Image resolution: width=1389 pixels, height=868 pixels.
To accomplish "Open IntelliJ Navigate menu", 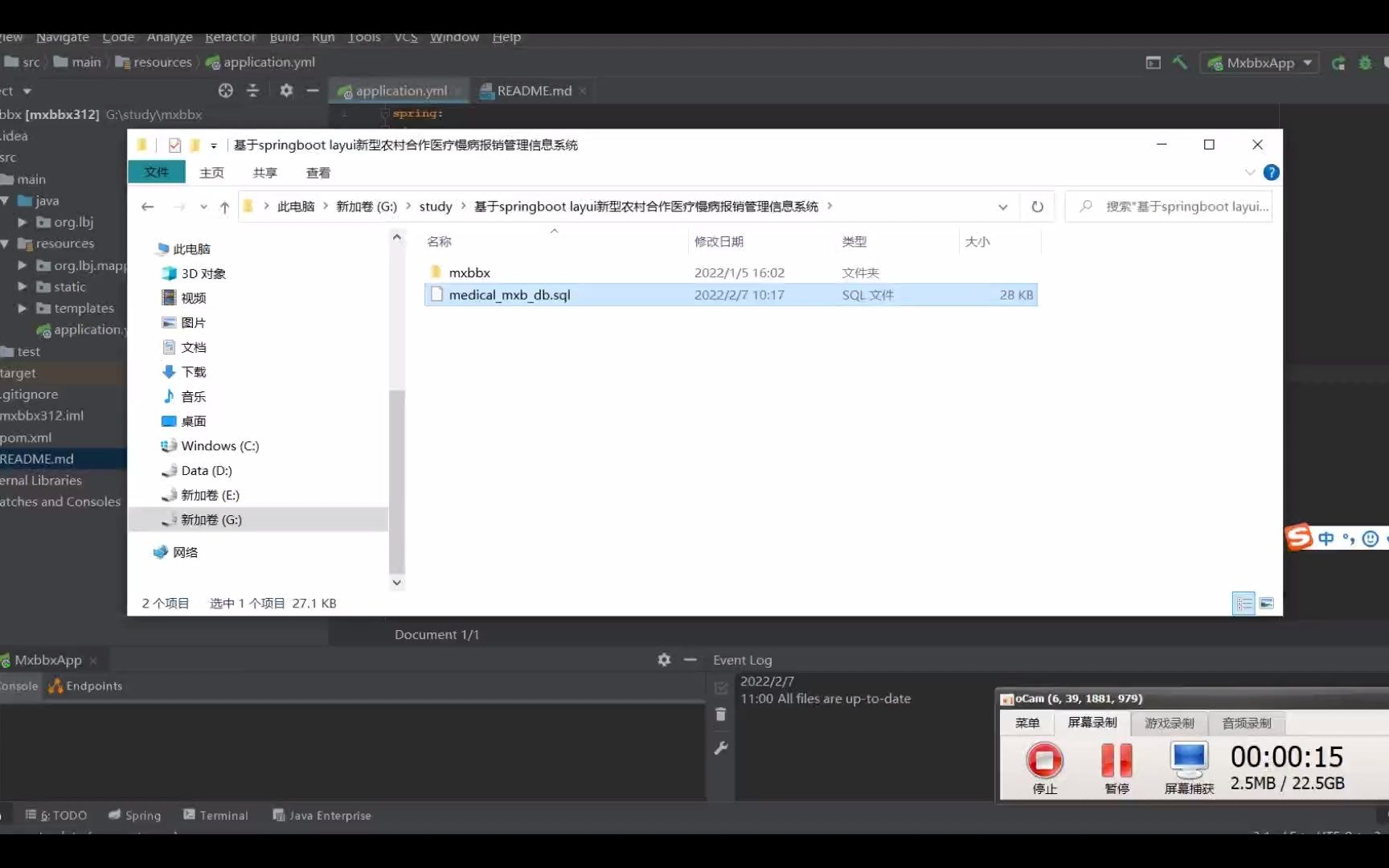I will point(63,37).
